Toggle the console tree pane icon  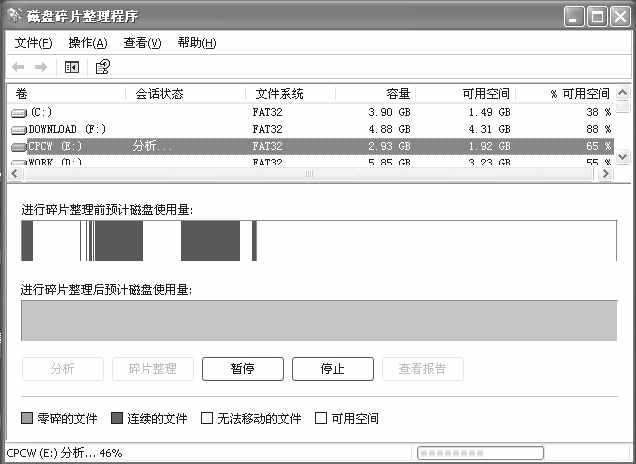72,67
